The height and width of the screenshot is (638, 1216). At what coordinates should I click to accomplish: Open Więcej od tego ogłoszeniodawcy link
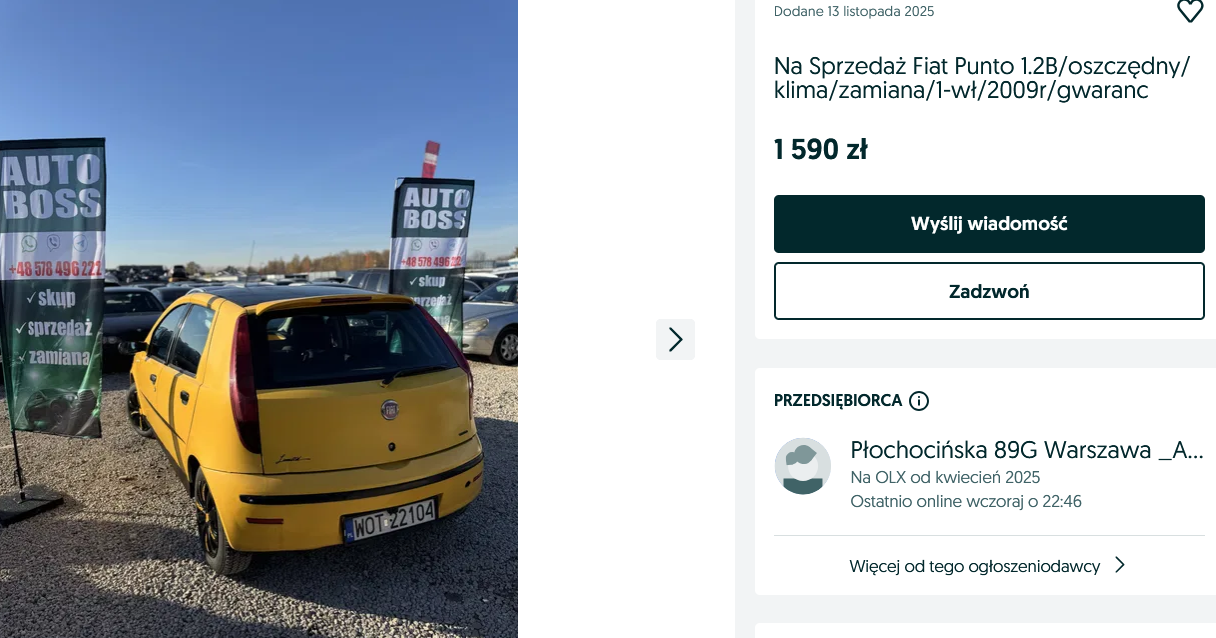click(x=975, y=566)
